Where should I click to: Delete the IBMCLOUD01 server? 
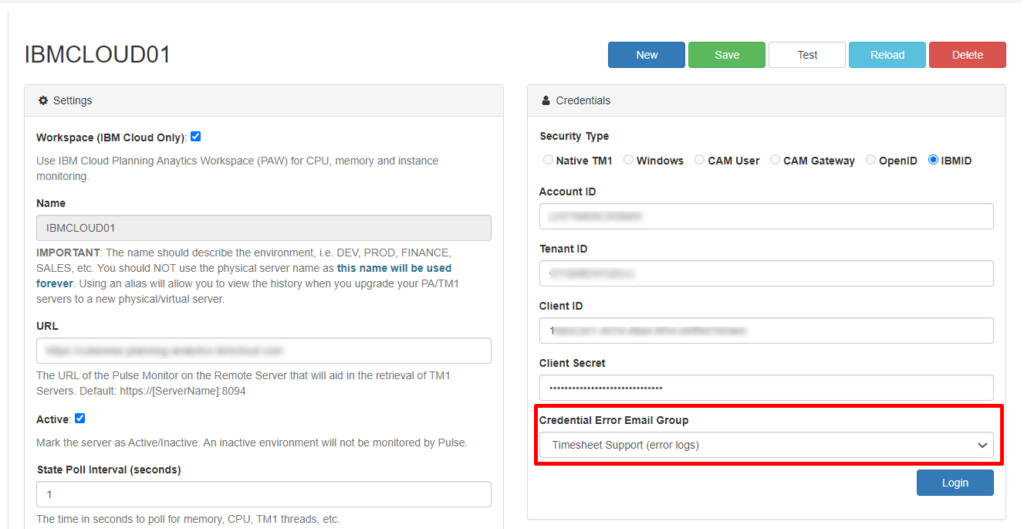[967, 55]
